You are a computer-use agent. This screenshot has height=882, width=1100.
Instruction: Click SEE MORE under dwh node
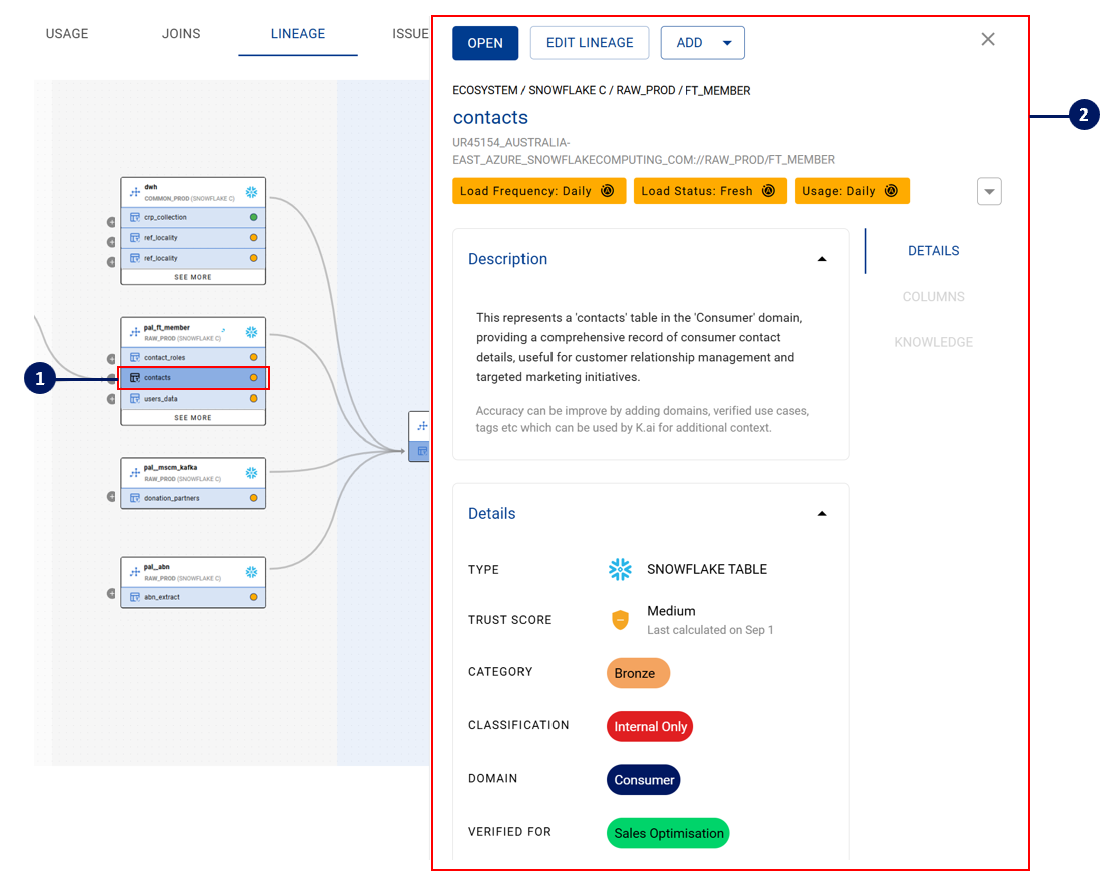(x=193, y=277)
